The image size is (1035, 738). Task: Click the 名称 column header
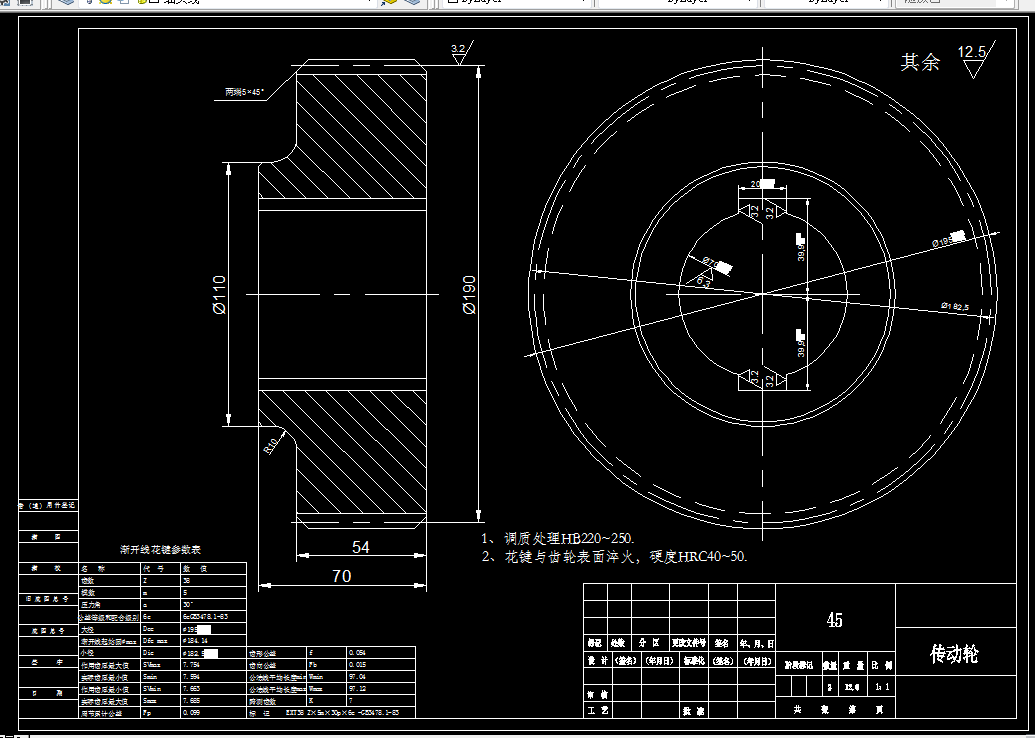pos(92,568)
